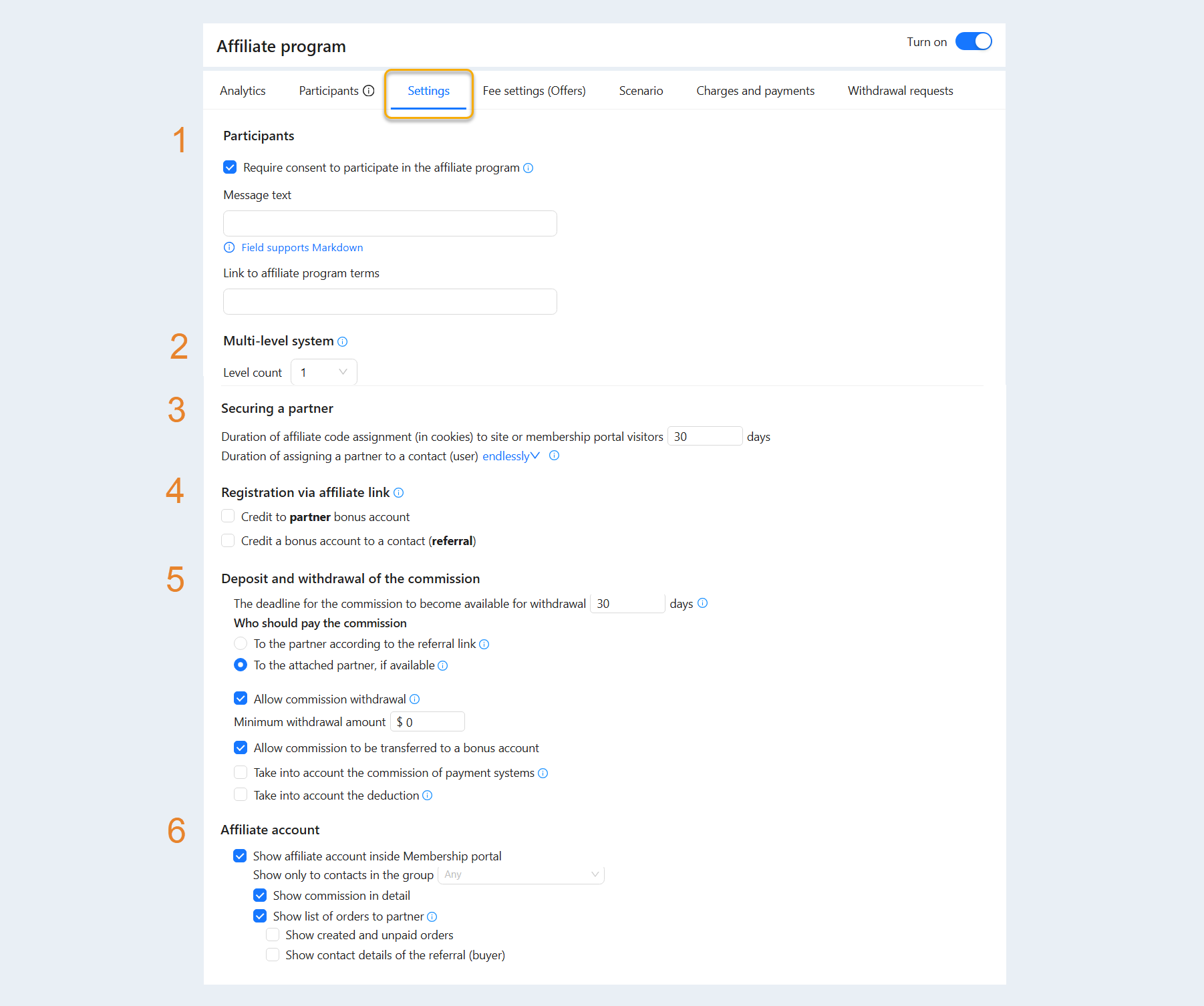Image resolution: width=1204 pixels, height=1006 pixels.
Task: Open the Level count dropdown
Action: (324, 372)
